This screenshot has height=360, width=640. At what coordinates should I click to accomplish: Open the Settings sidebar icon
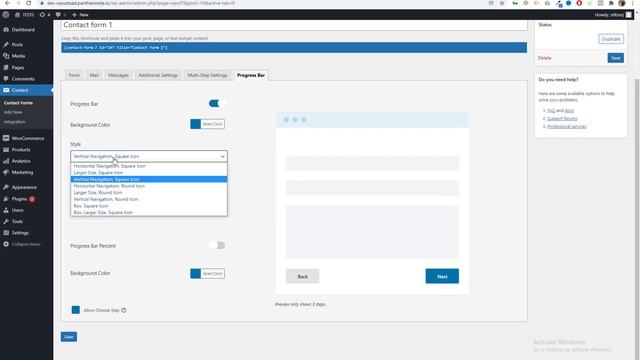[6, 233]
